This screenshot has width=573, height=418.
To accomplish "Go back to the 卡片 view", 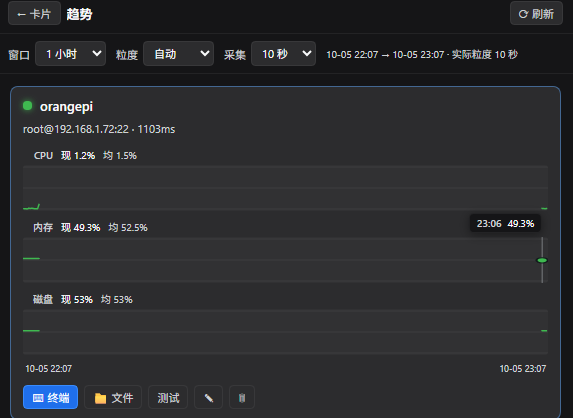I will tap(34, 14).
